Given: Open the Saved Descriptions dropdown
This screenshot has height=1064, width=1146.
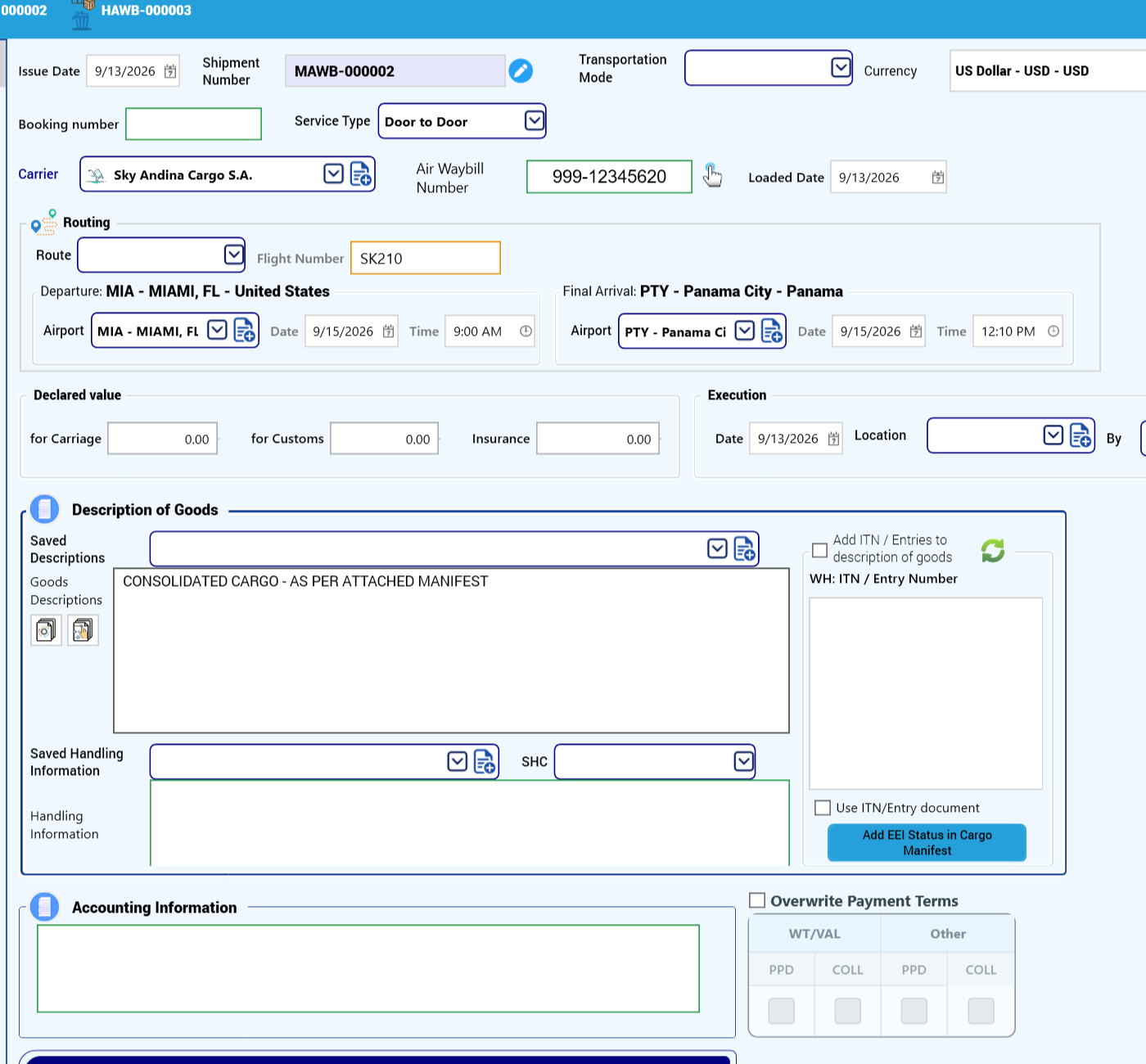Looking at the screenshot, I should click(x=717, y=548).
